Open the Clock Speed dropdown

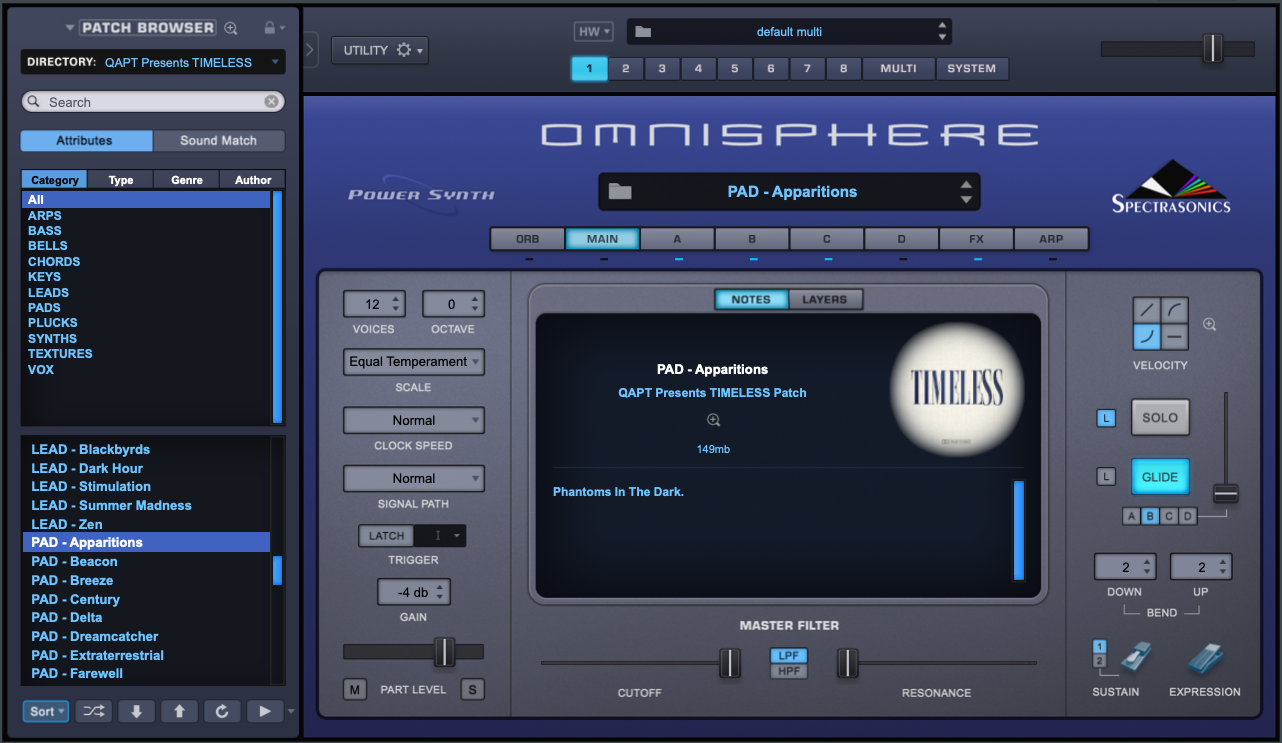click(x=414, y=420)
